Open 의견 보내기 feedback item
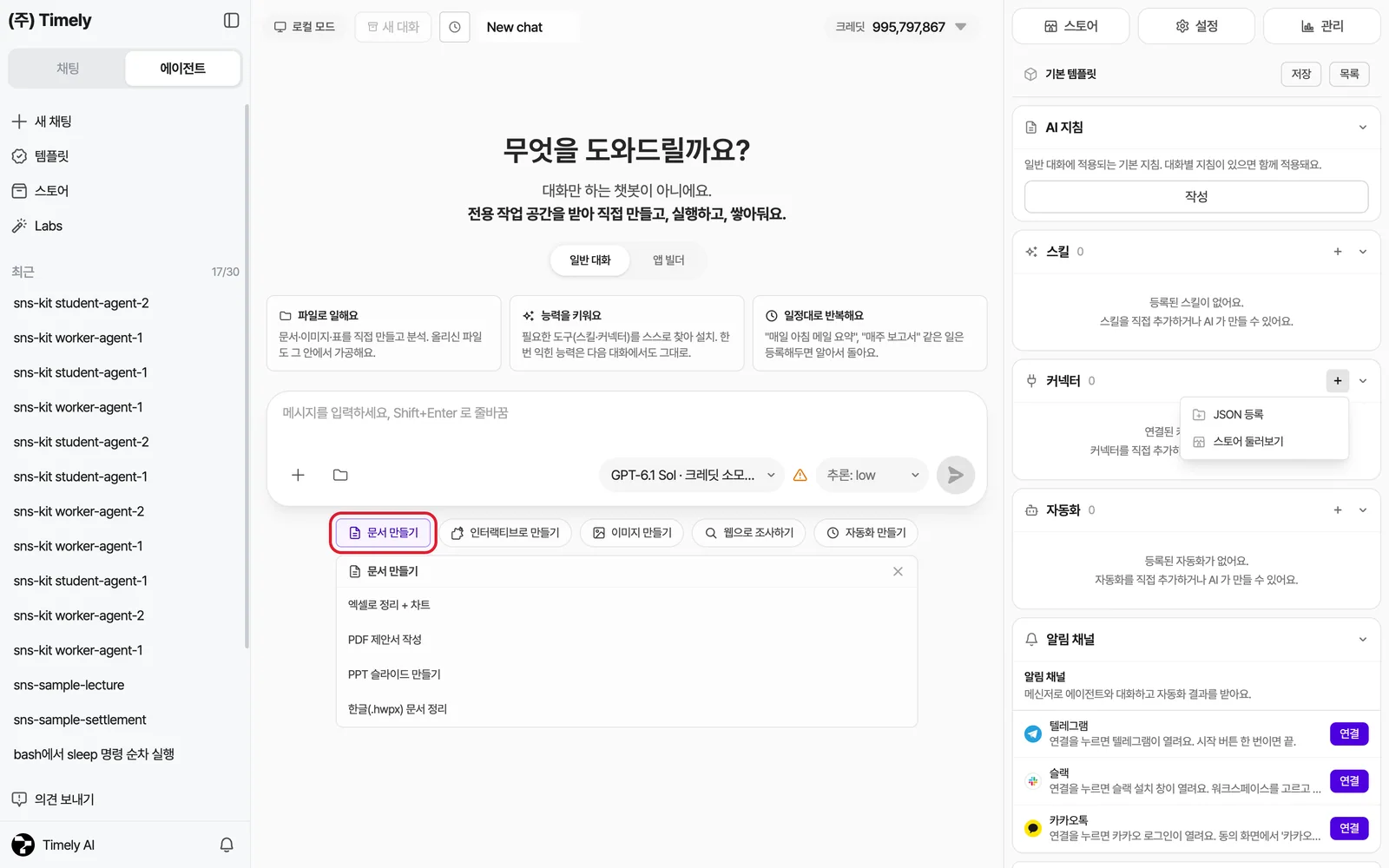Image resolution: width=1389 pixels, height=868 pixels. coord(53,799)
